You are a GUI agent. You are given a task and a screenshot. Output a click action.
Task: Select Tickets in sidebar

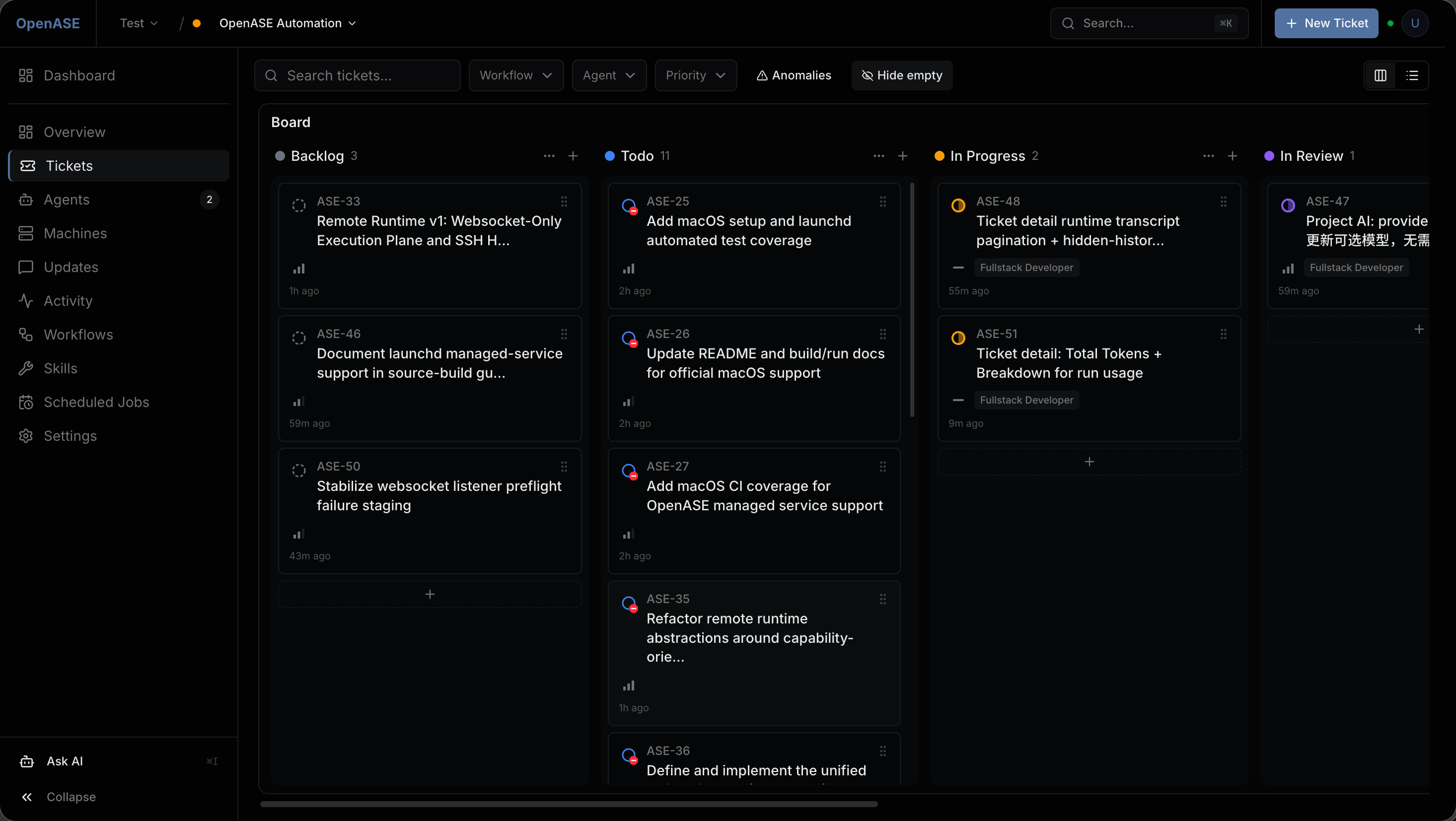pyautogui.click(x=119, y=166)
